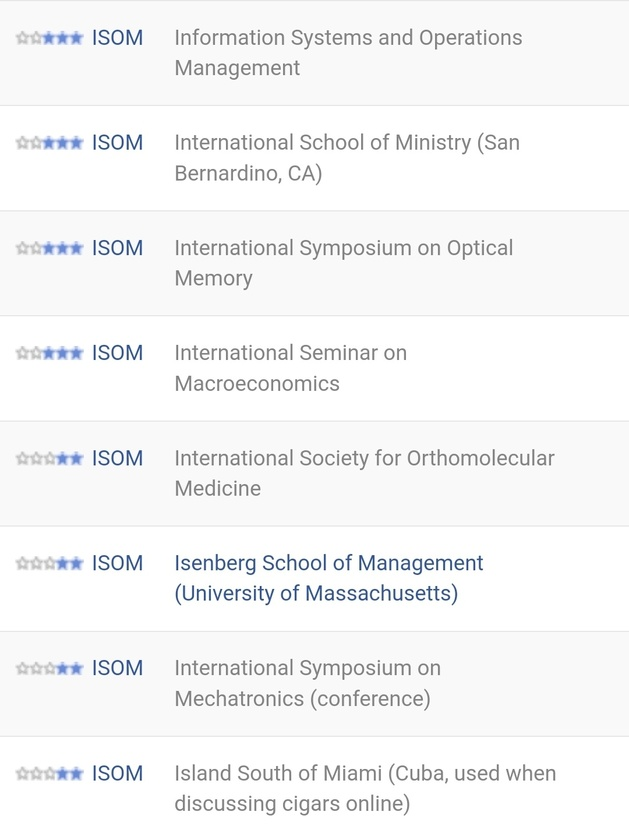Click ISOM acronym in Isenberg School row

(x=117, y=564)
